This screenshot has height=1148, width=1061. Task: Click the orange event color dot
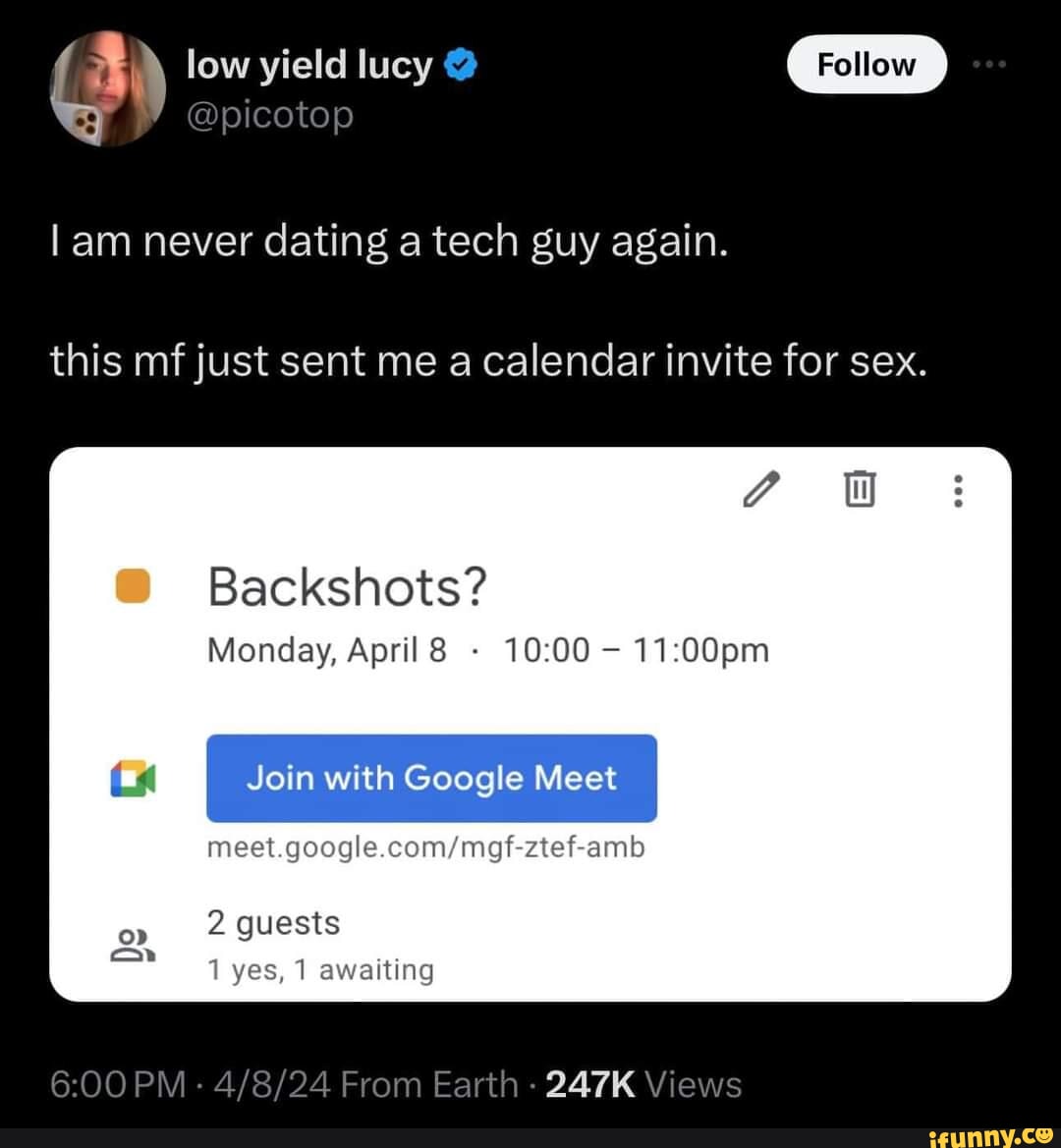pyautogui.click(x=131, y=585)
